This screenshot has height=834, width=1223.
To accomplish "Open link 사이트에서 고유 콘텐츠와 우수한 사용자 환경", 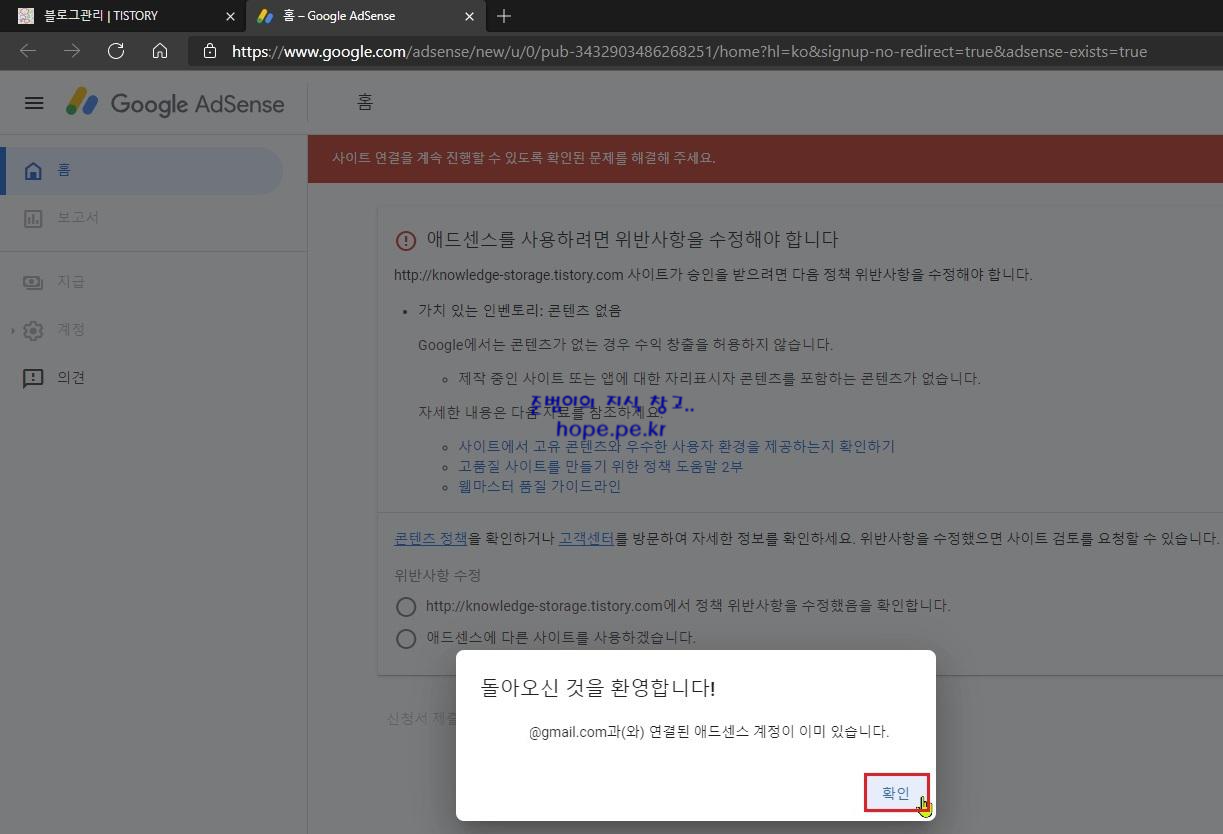I will [x=676, y=447].
